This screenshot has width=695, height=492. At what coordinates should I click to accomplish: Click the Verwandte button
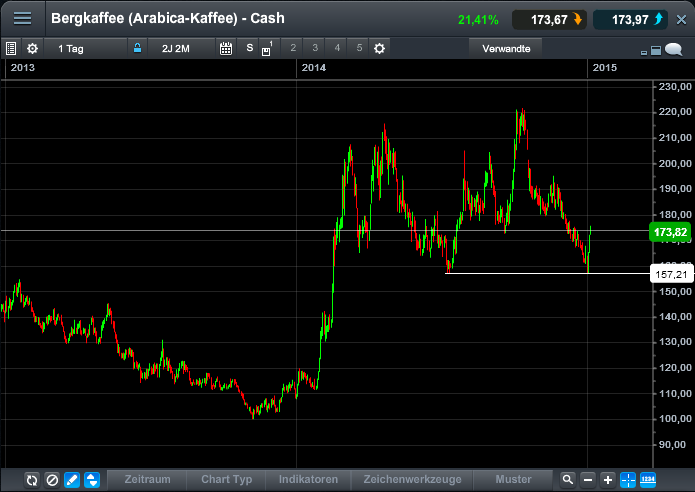click(x=506, y=48)
